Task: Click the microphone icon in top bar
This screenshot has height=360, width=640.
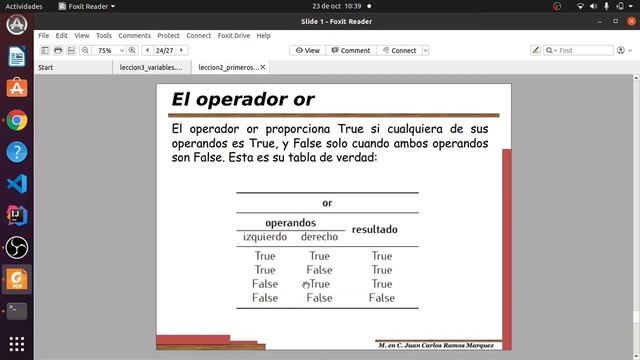Action: pyautogui.click(x=607, y=6)
